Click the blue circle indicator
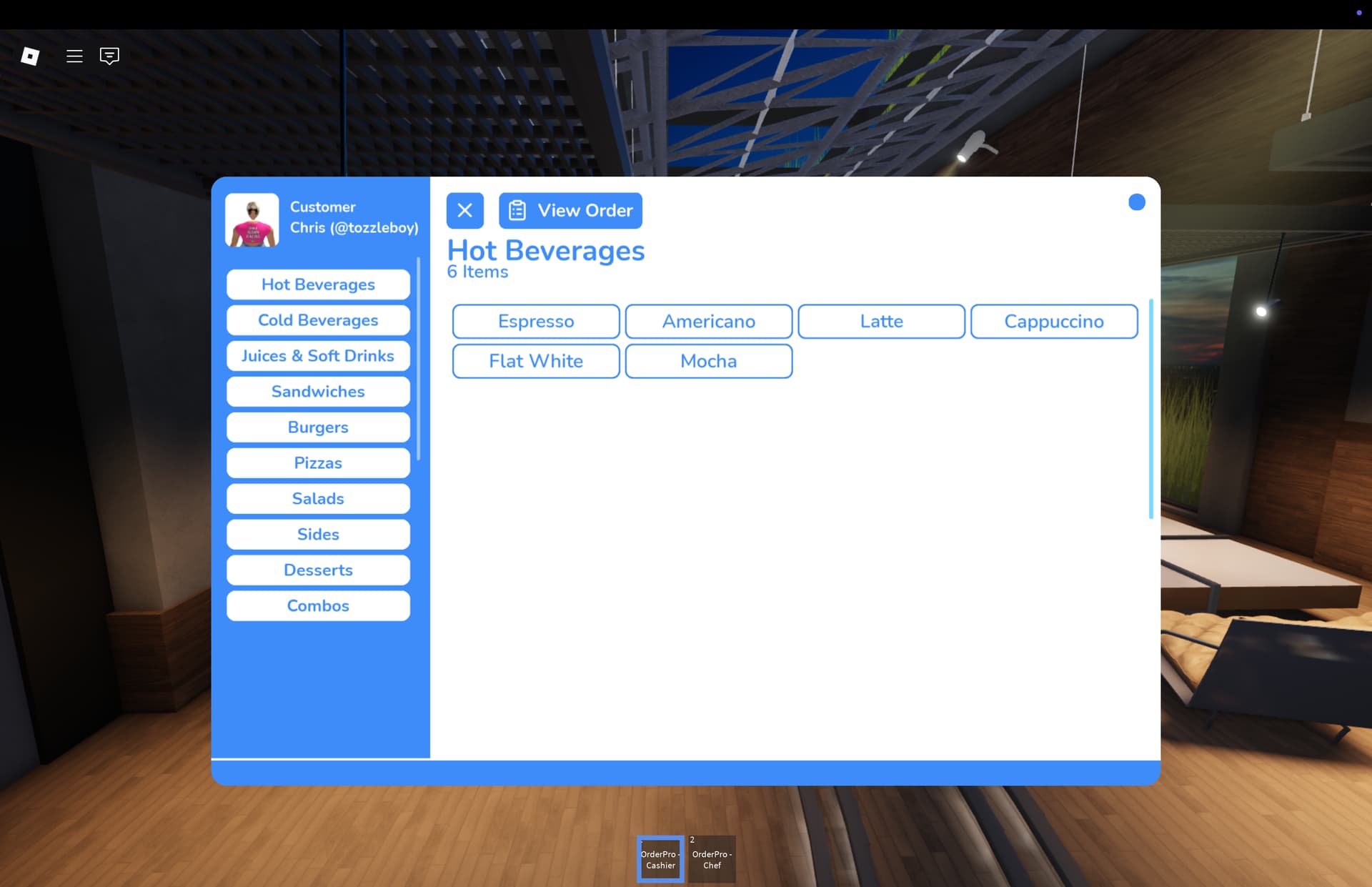 pyautogui.click(x=1136, y=202)
